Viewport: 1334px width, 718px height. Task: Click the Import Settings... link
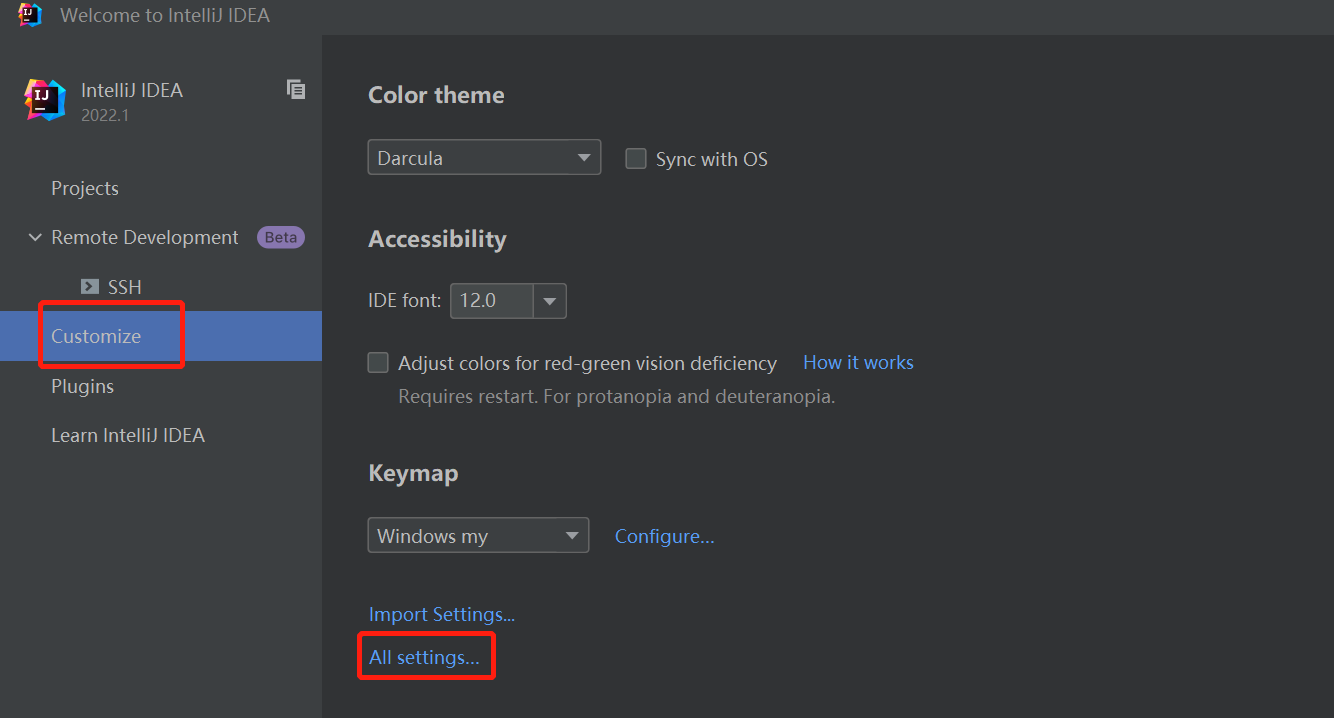click(x=442, y=615)
